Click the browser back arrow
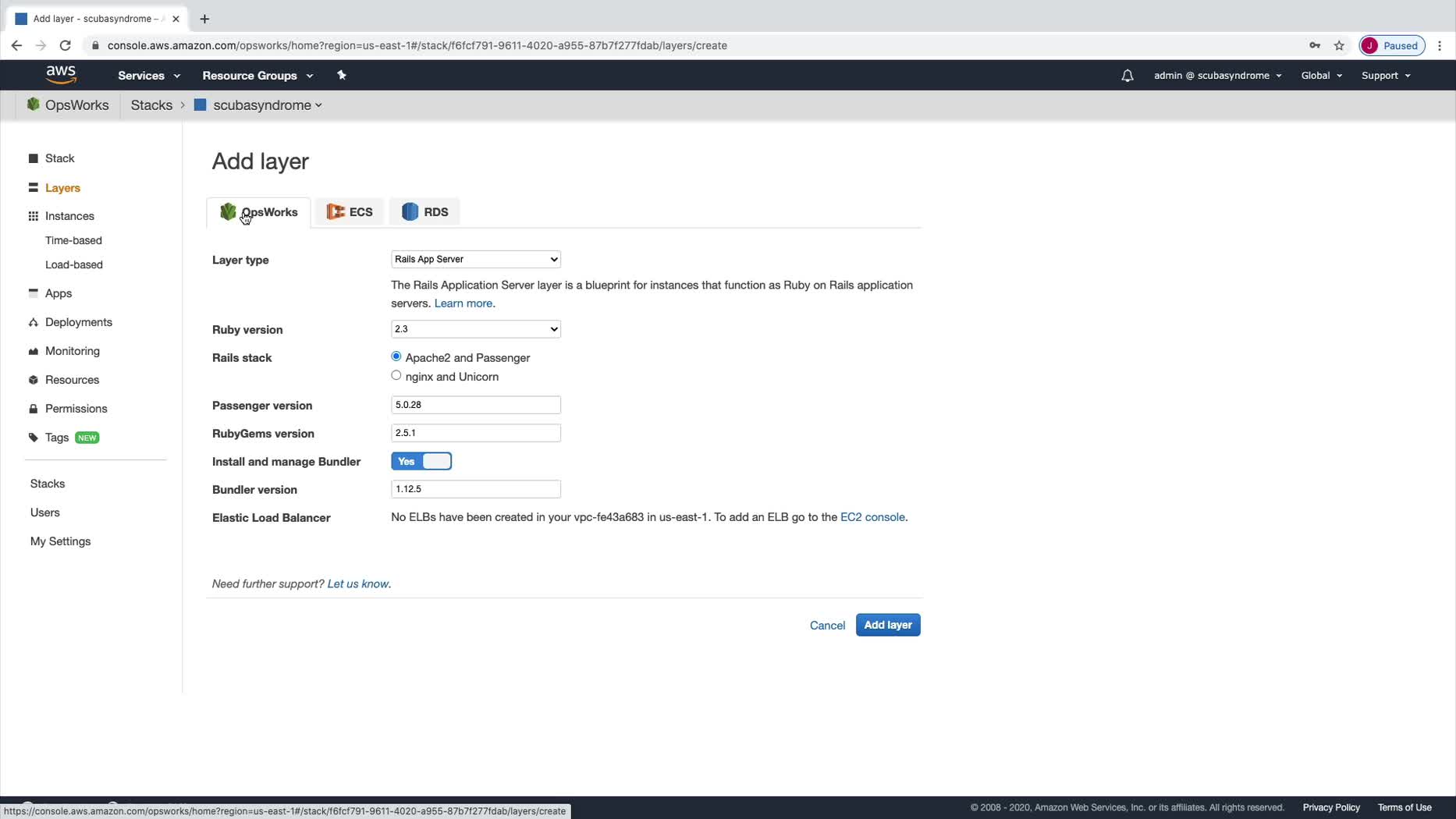1456x819 pixels. tap(16, 45)
